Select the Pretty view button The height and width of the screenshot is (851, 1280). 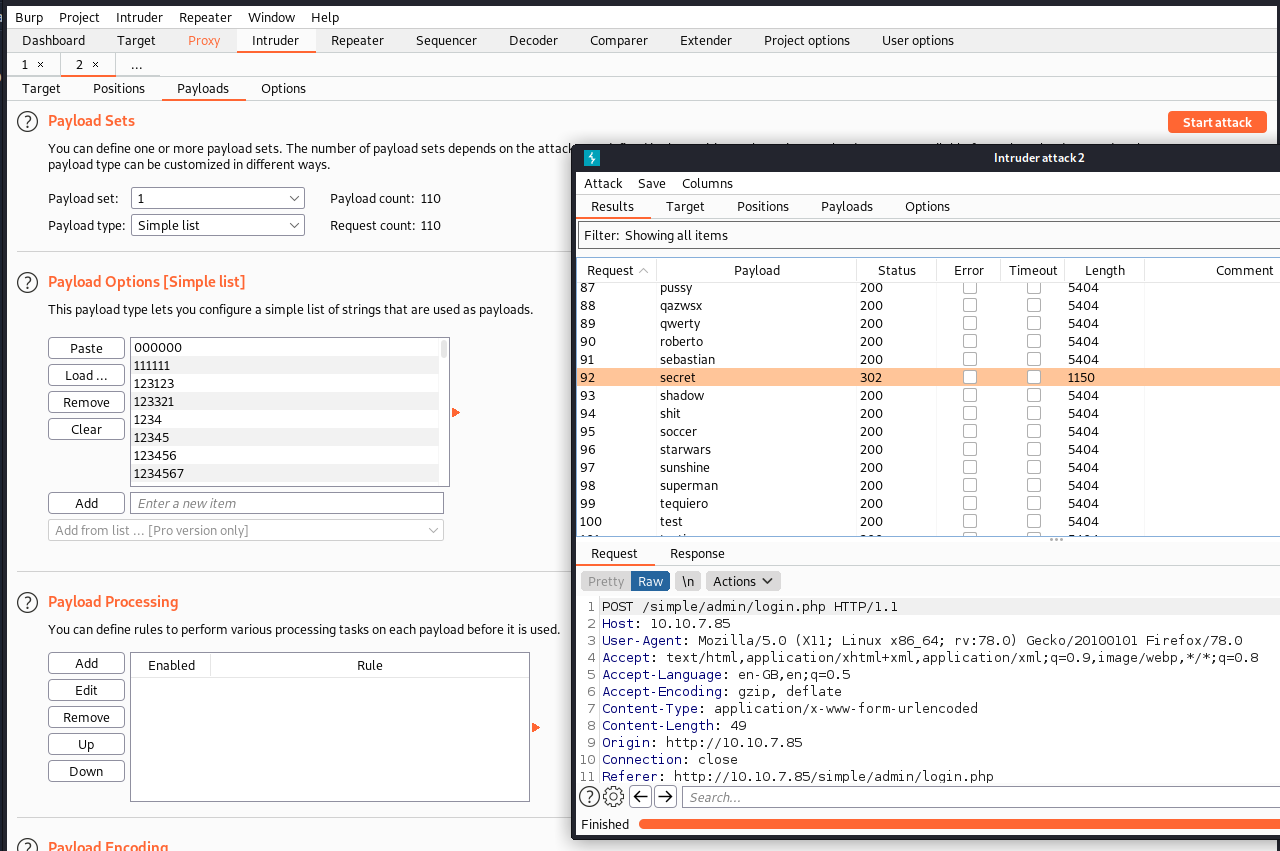point(606,581)
